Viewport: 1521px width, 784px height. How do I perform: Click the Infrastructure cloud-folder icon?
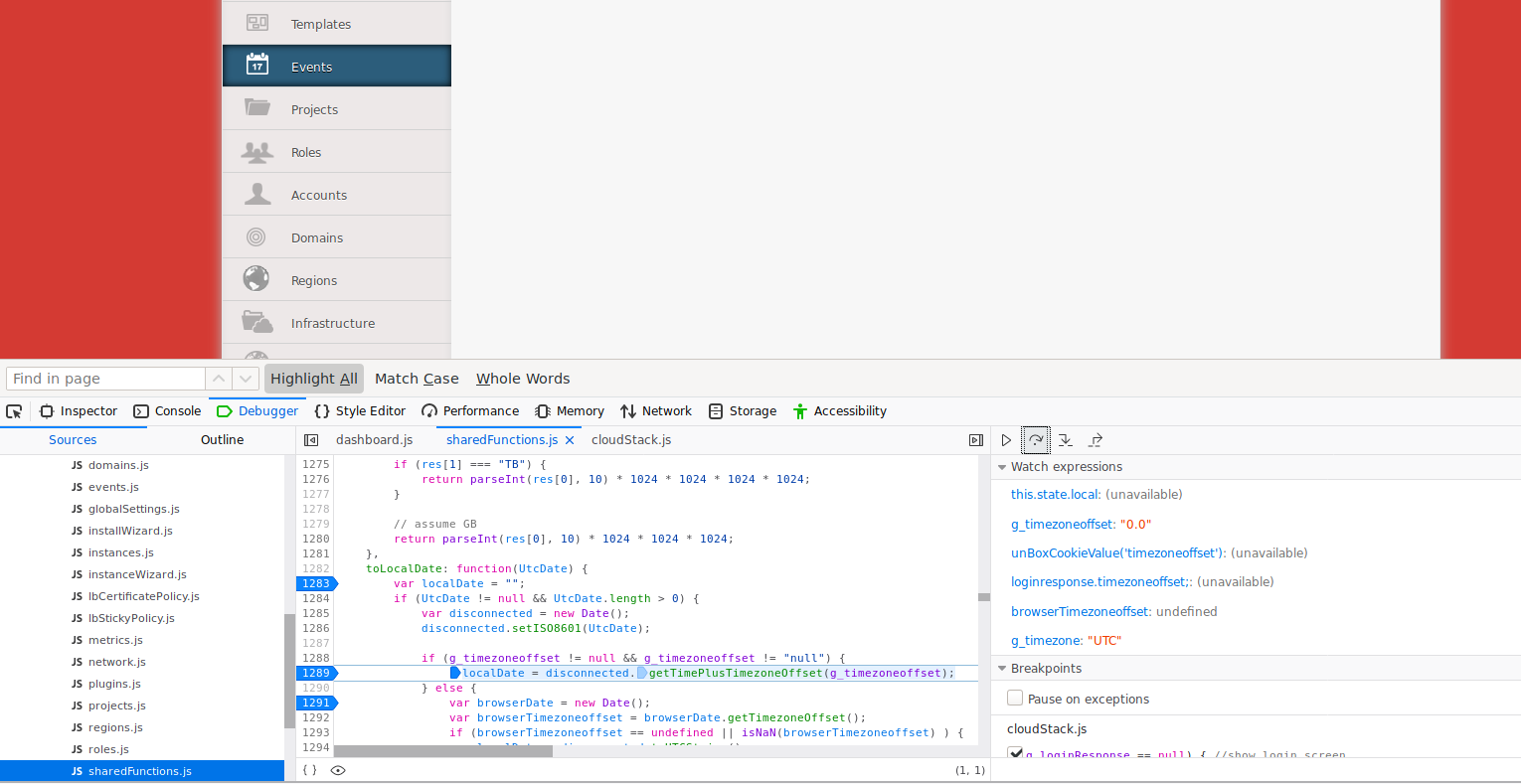tap(257, 322)
